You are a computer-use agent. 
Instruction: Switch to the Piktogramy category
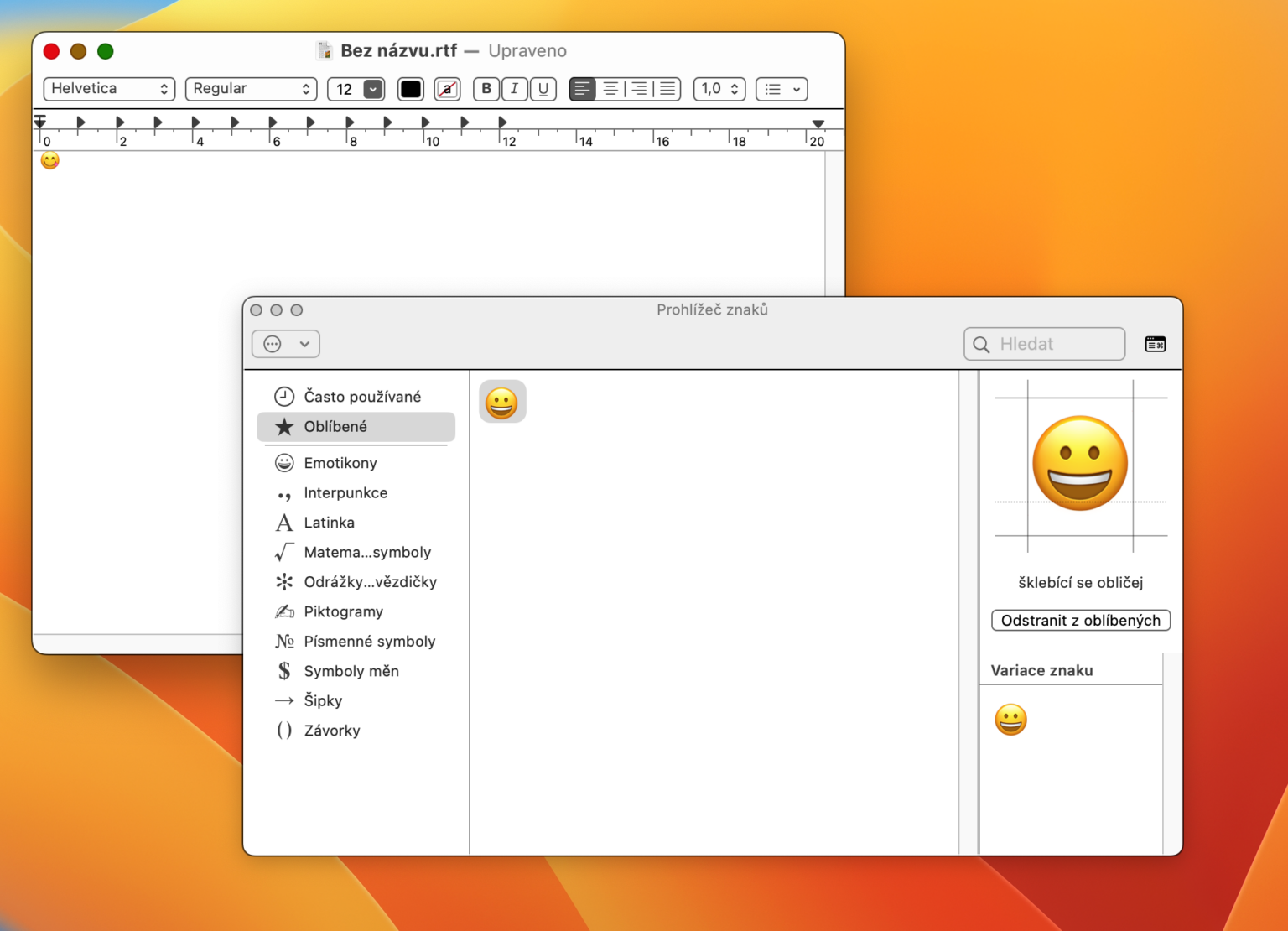click(284, 611)
